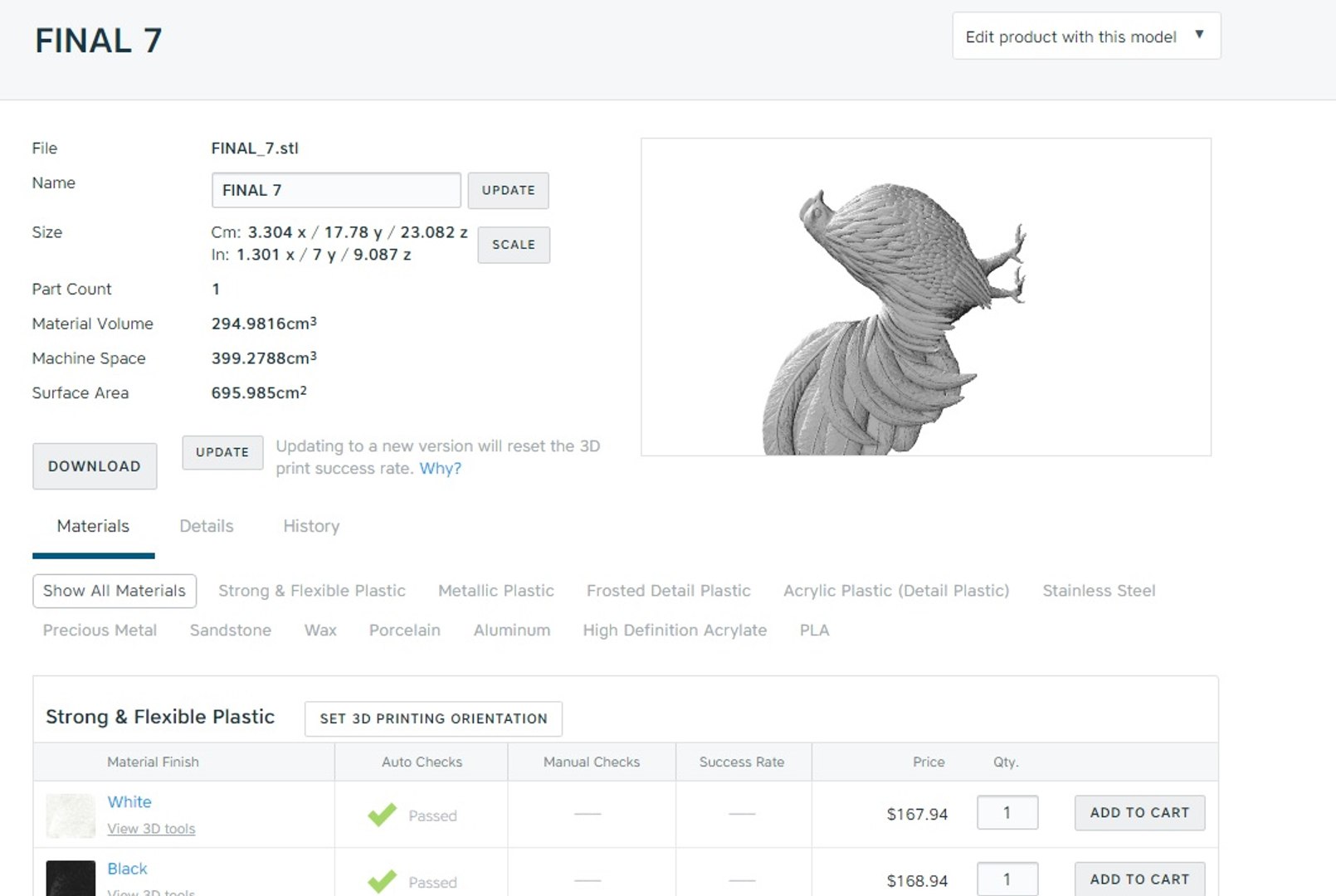This screenshot has width=1336, height=896.
Task: Filter by Stainless Steel material
Action: tap(1099, 591)
